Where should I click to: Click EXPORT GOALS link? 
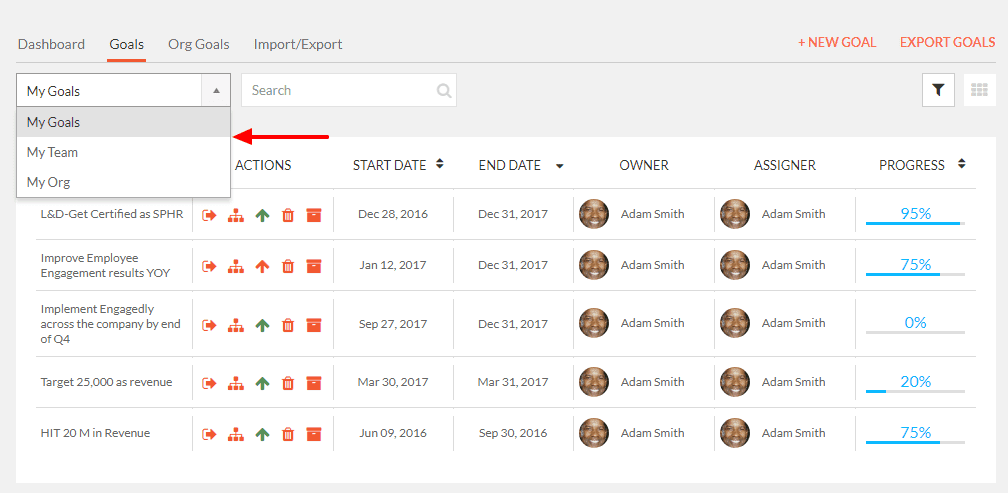948,42
